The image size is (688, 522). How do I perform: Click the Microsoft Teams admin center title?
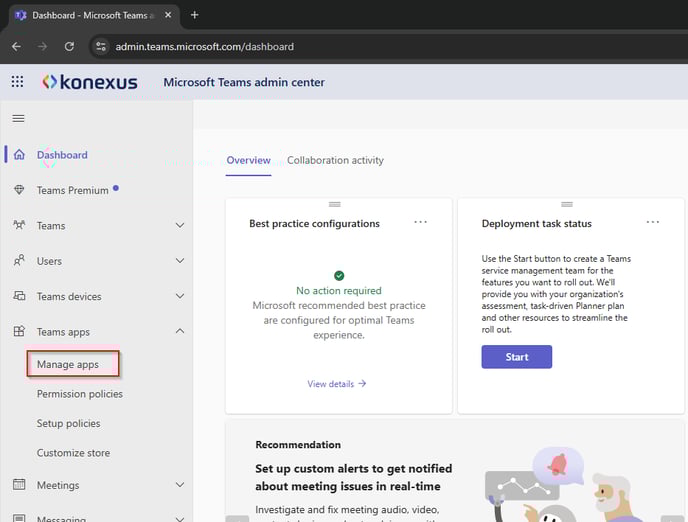click(x=244, y=82)
